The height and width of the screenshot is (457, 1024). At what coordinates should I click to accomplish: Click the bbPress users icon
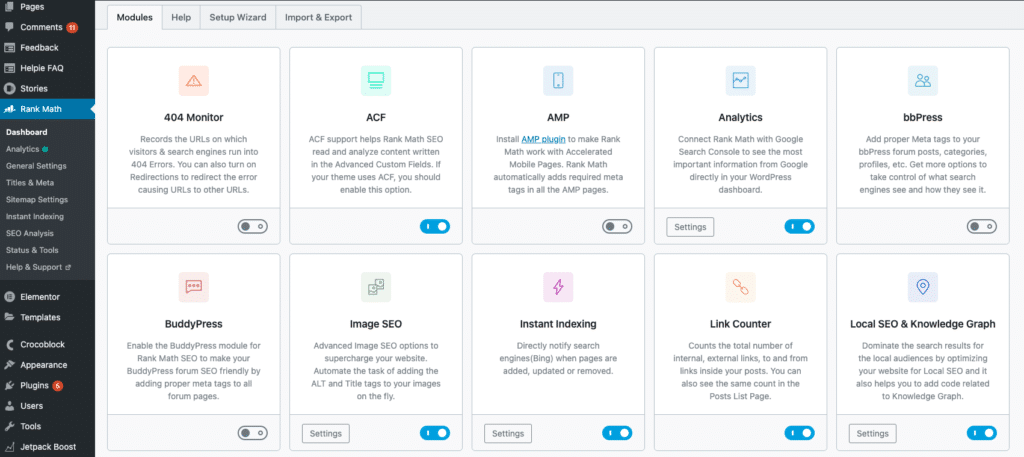point(923,80)
